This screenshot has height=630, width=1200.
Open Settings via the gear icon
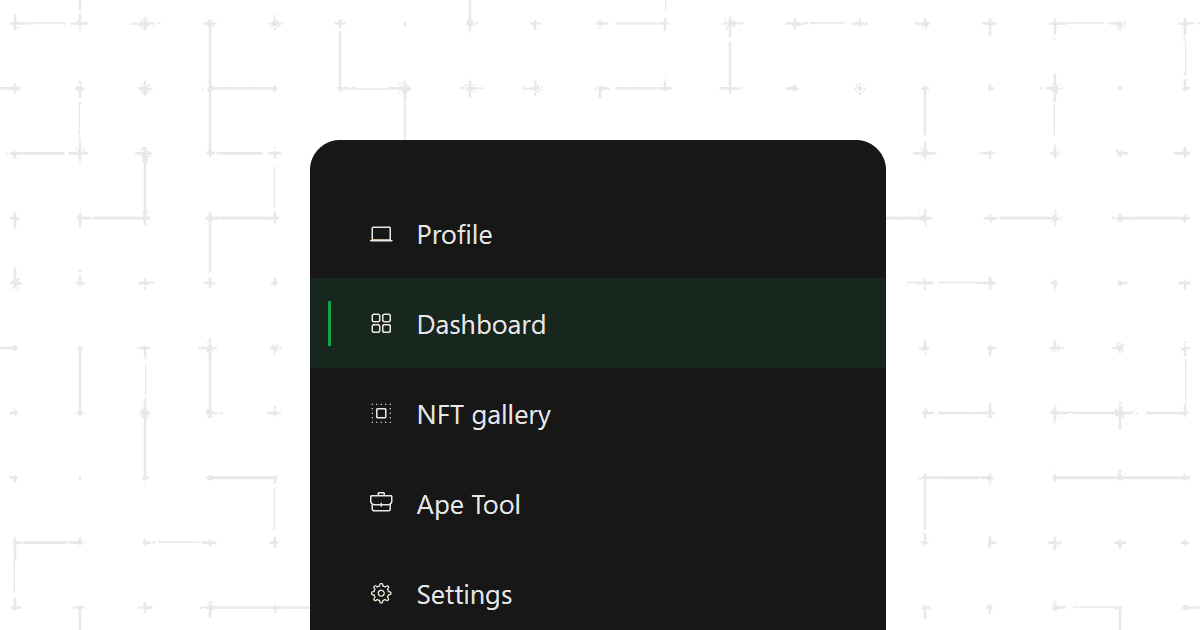381,593
